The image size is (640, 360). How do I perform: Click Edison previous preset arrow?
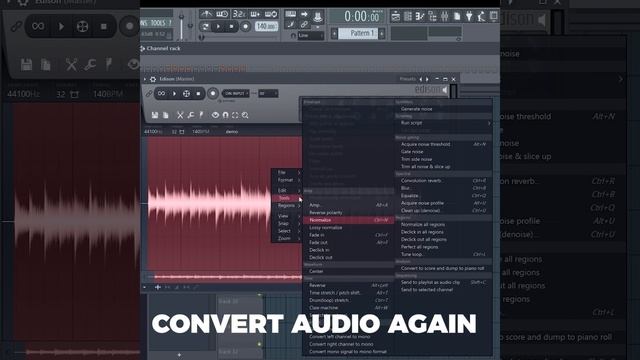tap(421, 79)
